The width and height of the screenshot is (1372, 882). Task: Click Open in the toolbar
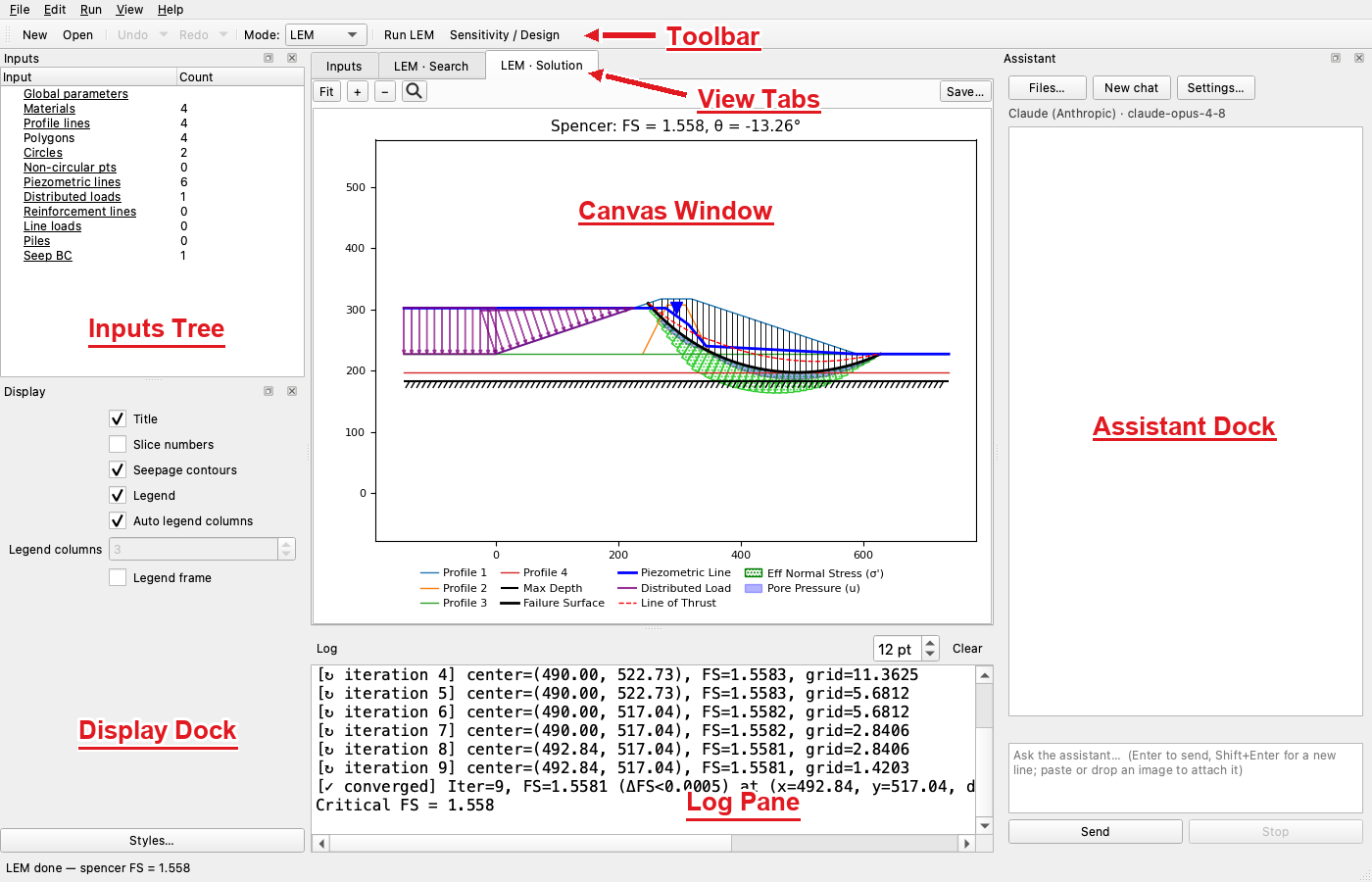[78, 35]
